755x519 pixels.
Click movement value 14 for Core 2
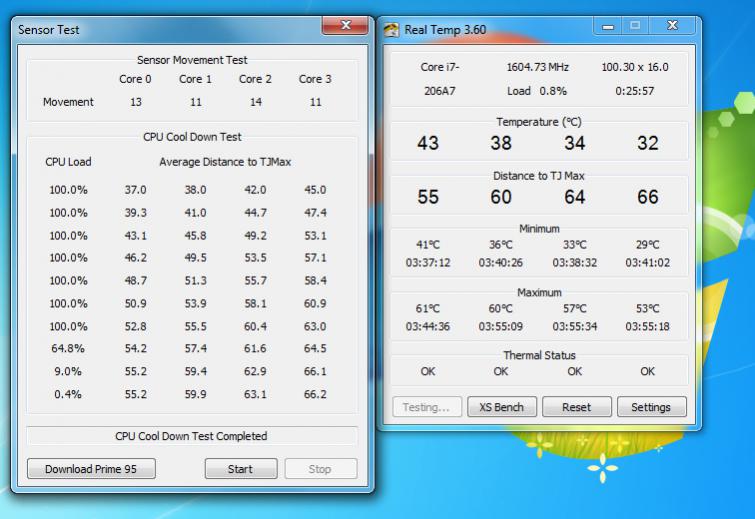point(256,102)
